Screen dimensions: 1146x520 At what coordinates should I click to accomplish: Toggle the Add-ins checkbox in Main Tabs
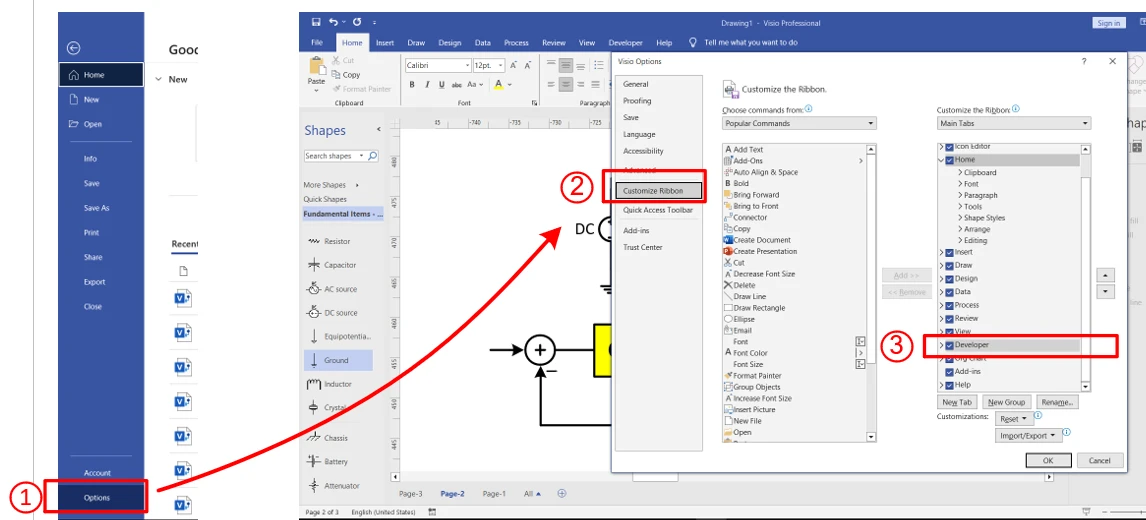coord(949,372)
